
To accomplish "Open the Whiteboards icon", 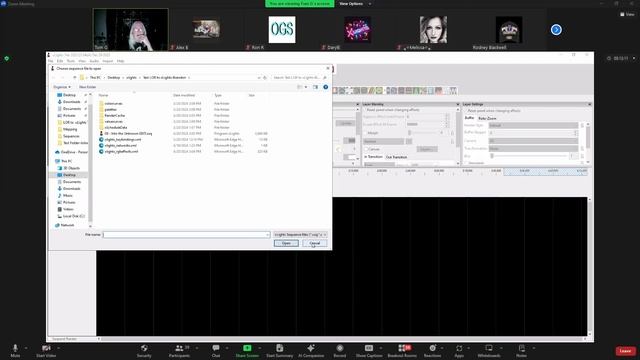I will tap(489, 348).
